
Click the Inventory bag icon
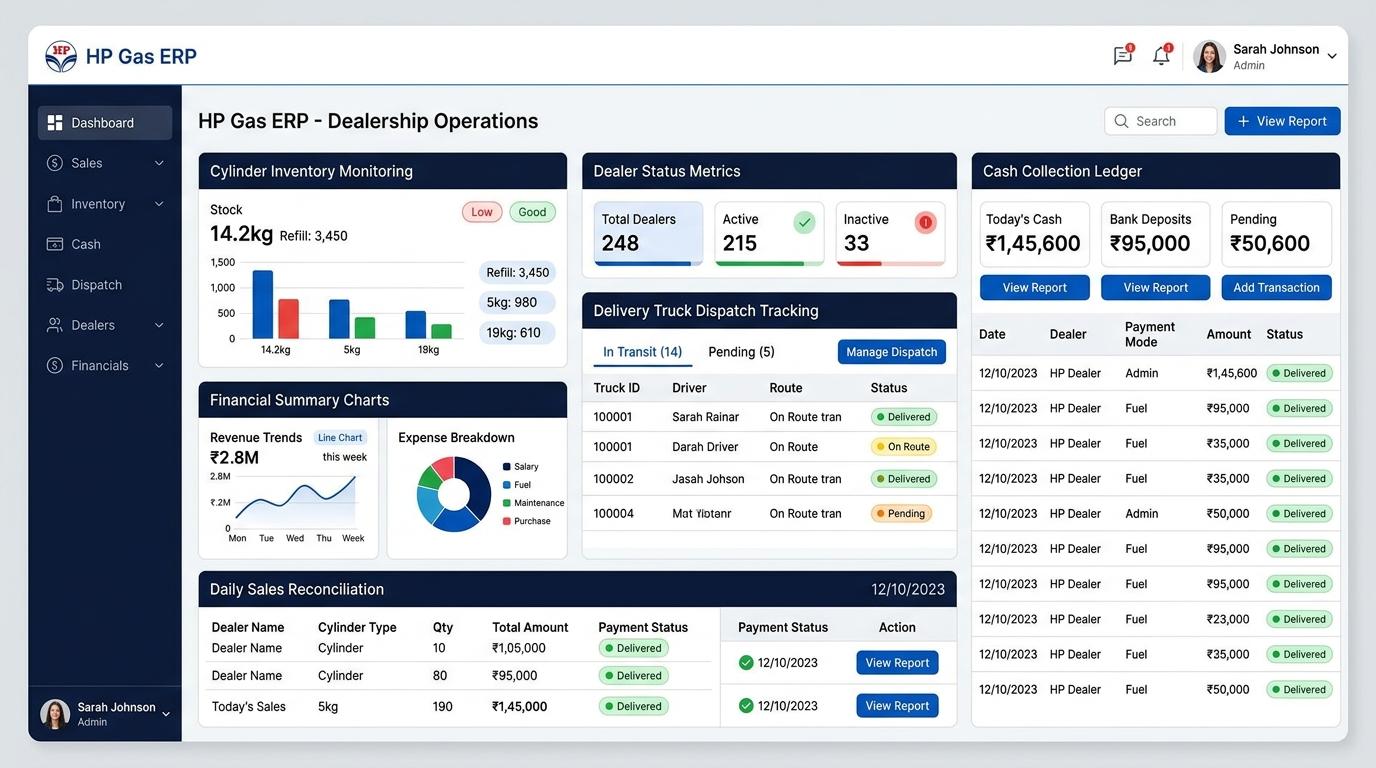pyautogui.click(x=55, y=204)
